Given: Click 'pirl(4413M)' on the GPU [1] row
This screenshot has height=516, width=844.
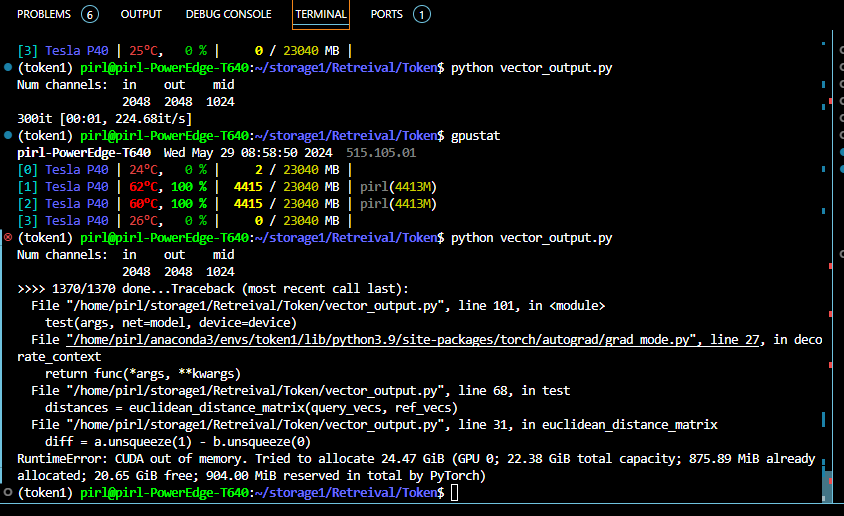Looking at the screenshot, I should (398, 187).
